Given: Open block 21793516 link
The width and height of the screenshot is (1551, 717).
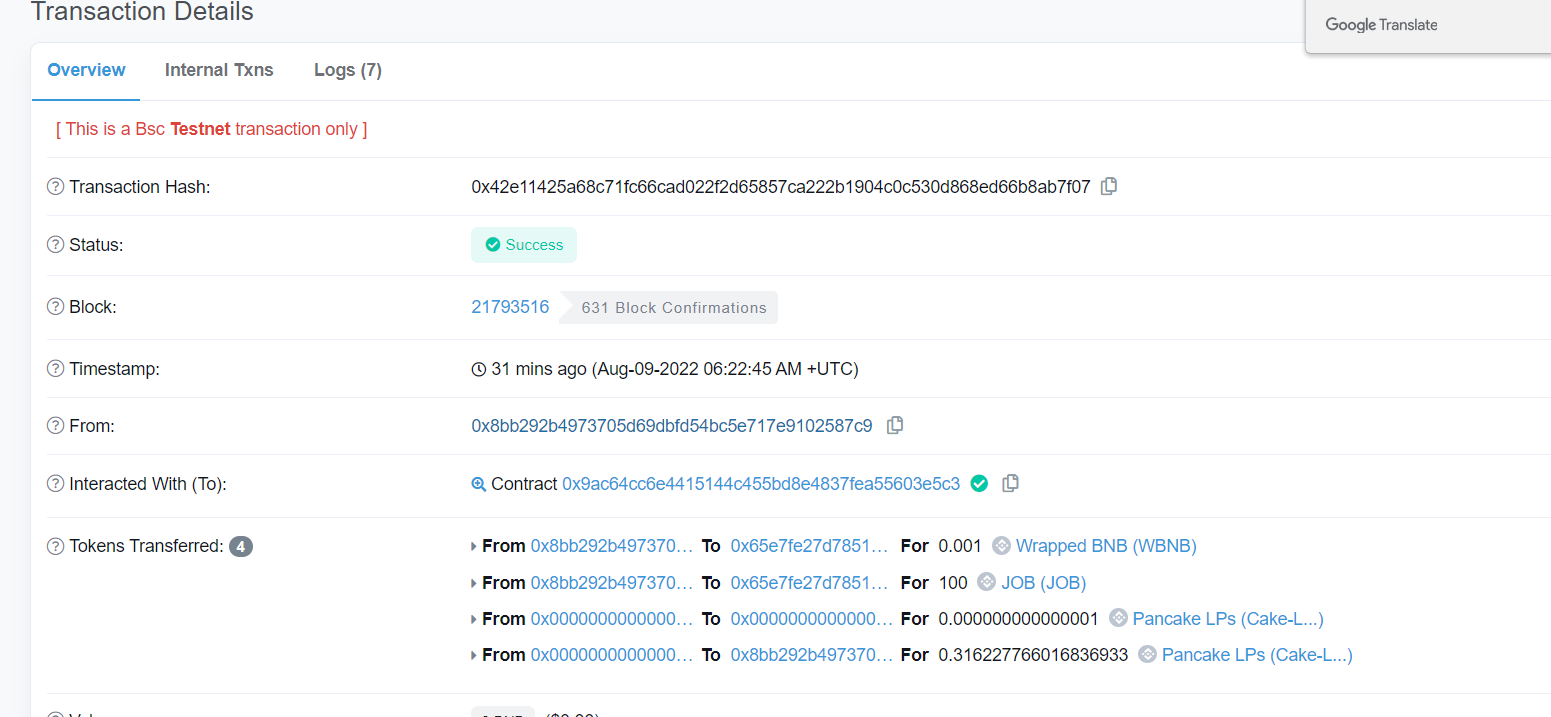Looking at the screenshot, I should (510, 307).
